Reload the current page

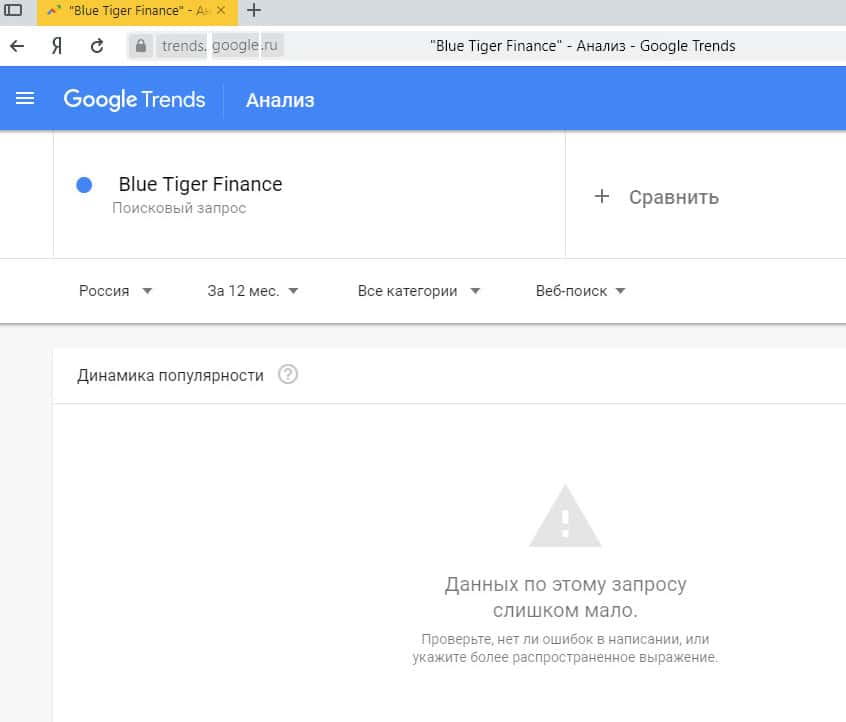(x=97, y=46)
